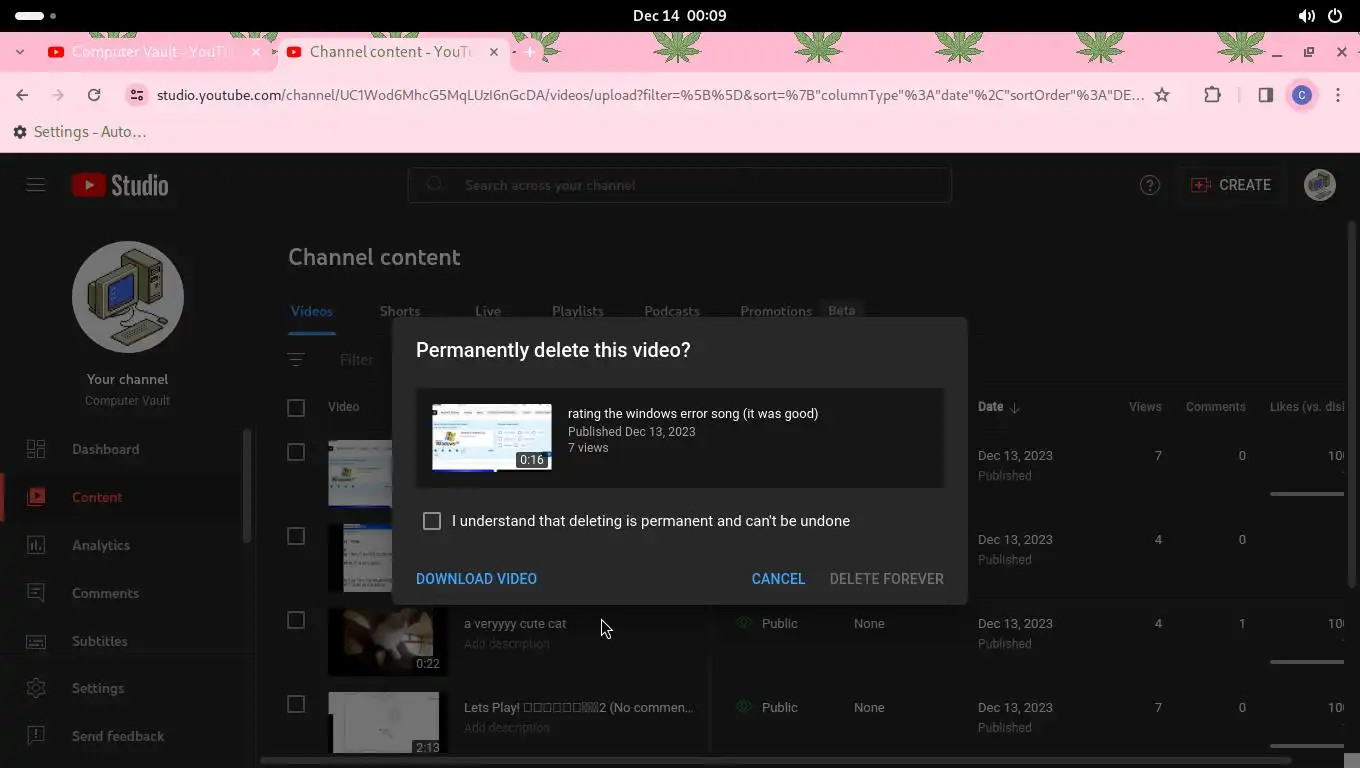
Task: Focus the 'Search across your channel' field
Action: pyautogui.click(x=679, y=185)
